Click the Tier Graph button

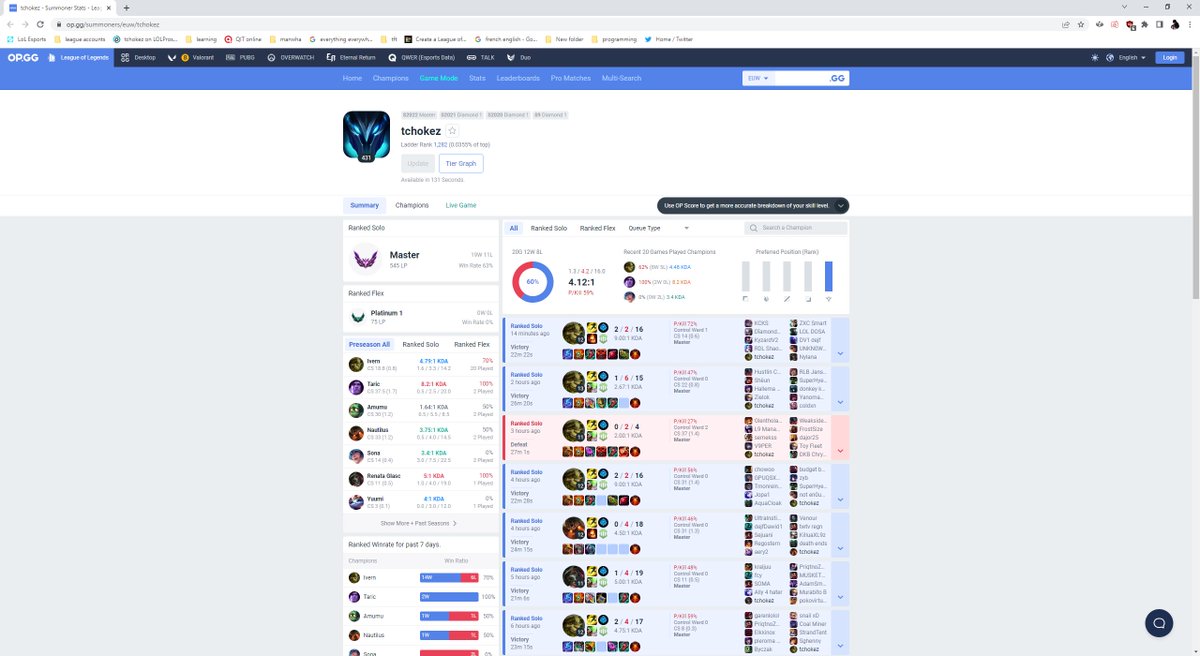pyautogui.click(x=460, y=163)
